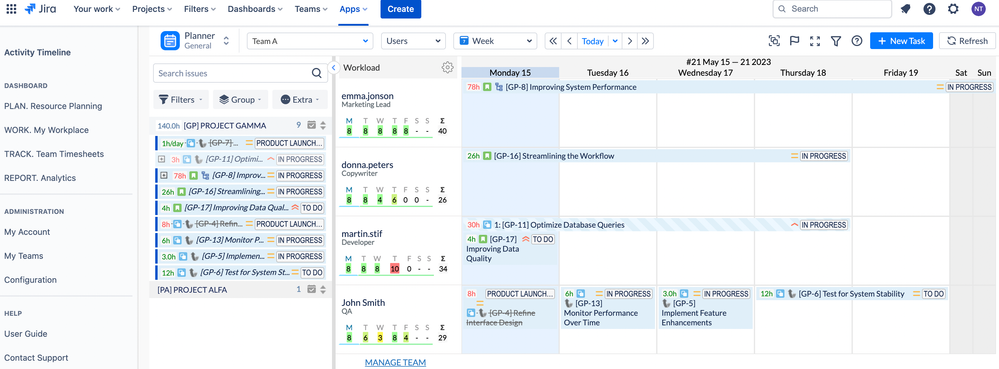Go to next week arrow
This screenshot has height=369, width=999.
pyautogui.click(x=629, y=41)
